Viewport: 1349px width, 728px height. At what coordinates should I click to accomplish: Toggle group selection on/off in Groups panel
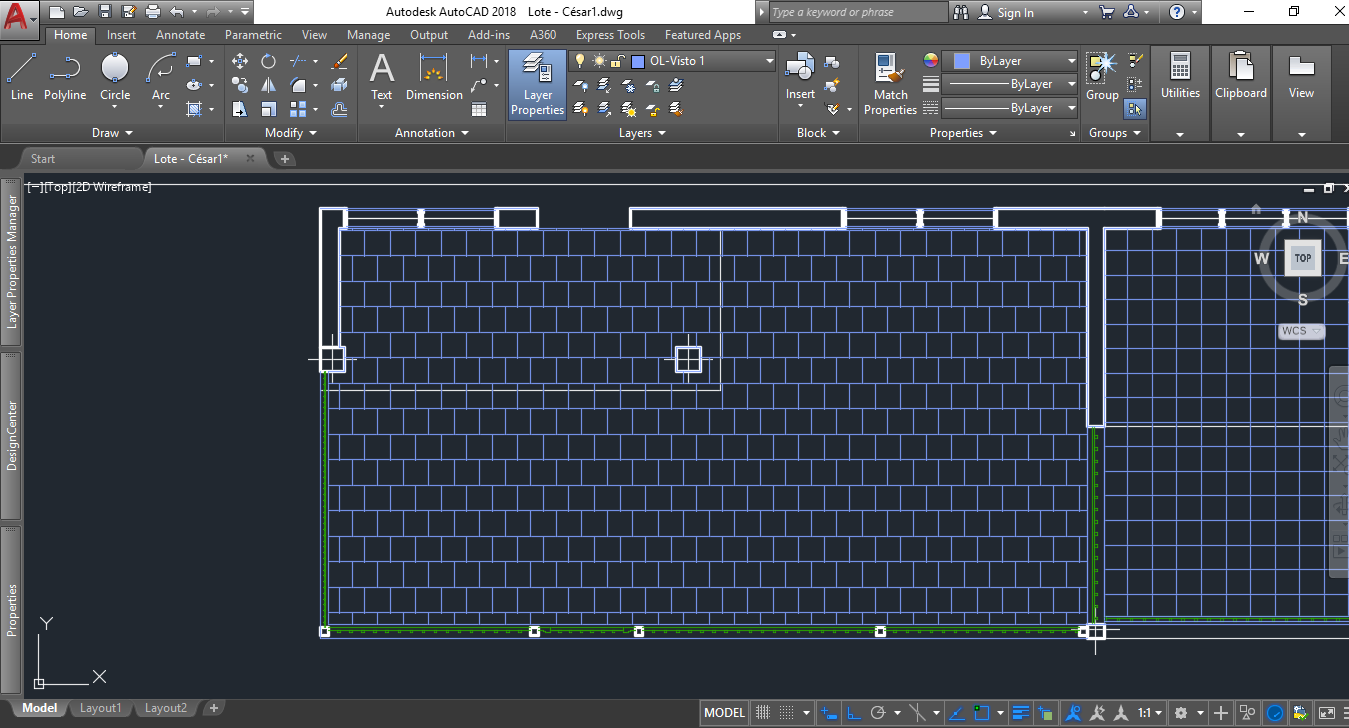1135,108
